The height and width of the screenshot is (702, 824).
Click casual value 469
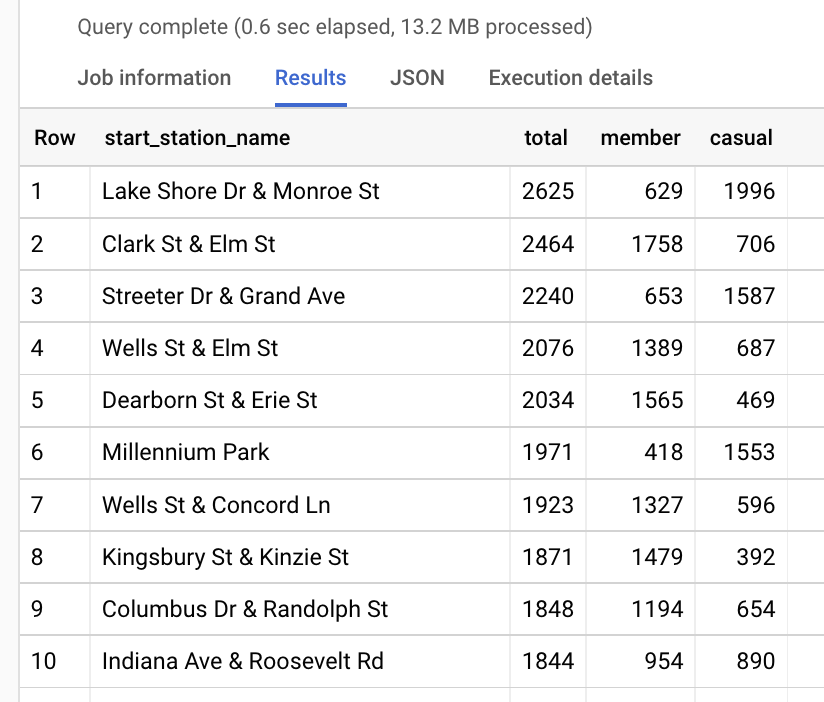[756, 400]
